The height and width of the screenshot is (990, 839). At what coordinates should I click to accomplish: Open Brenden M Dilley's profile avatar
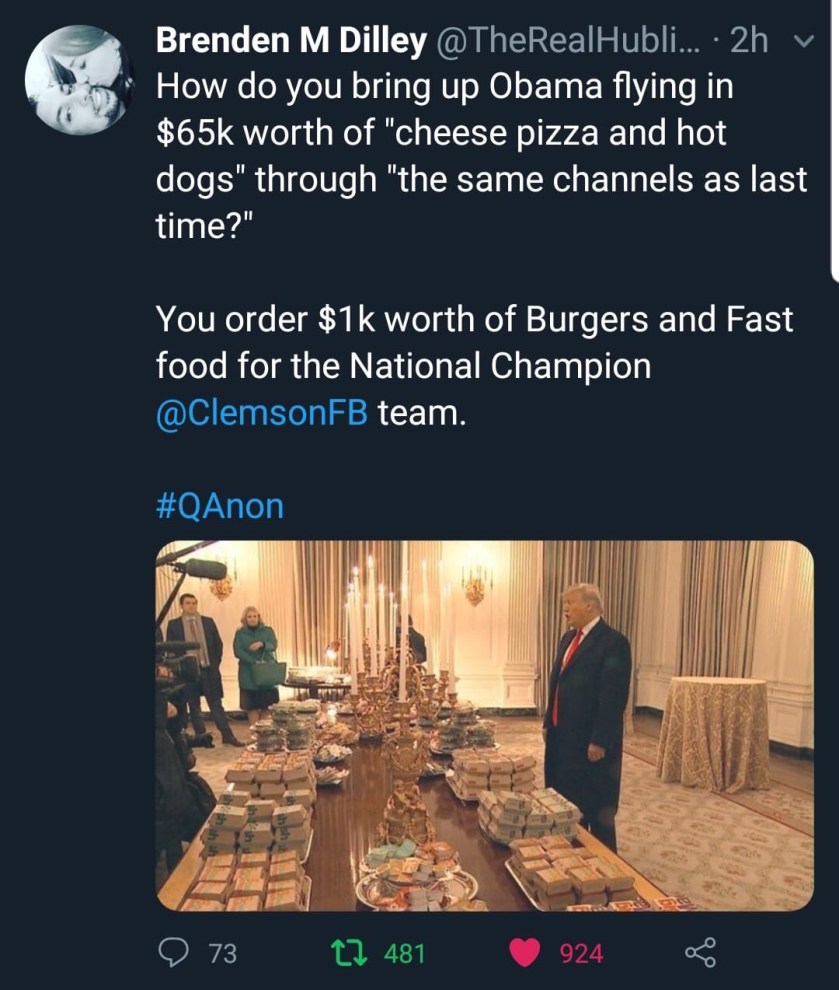(78, 79)
